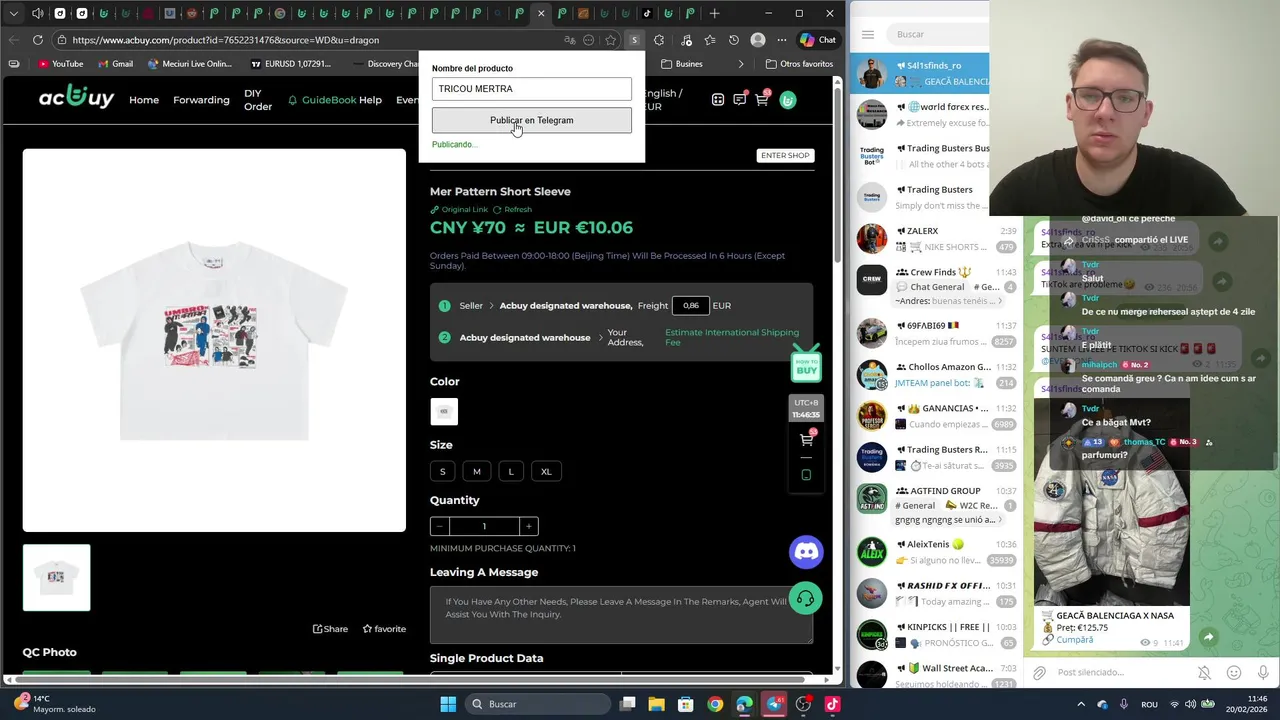
Task: Click Refresh price link
Action: tap(512, 210)
